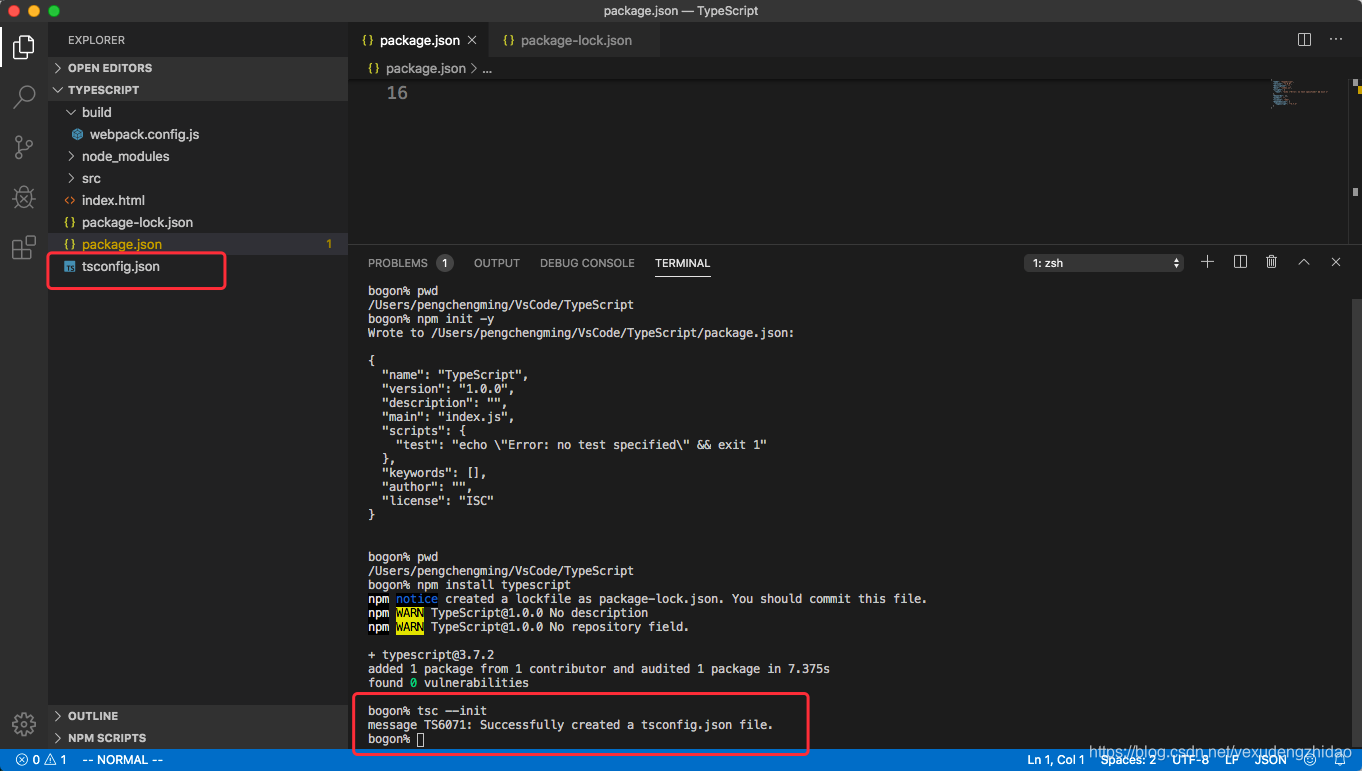1362x771 pixels.
Task: Select the TERMINAL panel tab
Action: pyautogui.click(x=682, y=263)
